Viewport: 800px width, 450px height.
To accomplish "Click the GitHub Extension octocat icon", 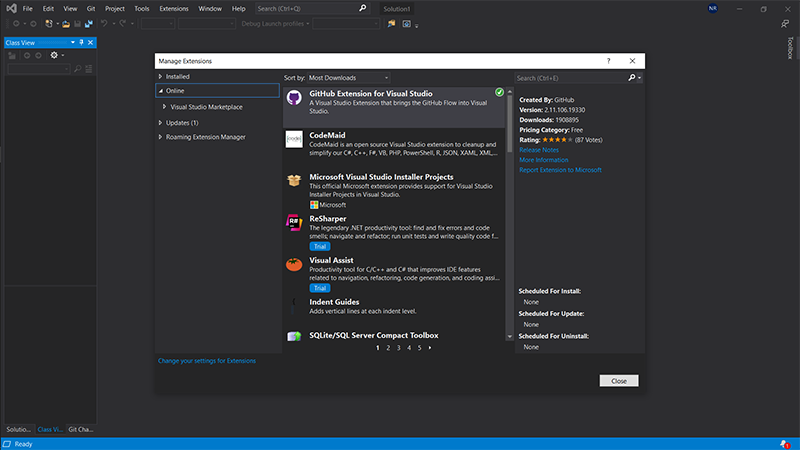I will tap(294, 97).
